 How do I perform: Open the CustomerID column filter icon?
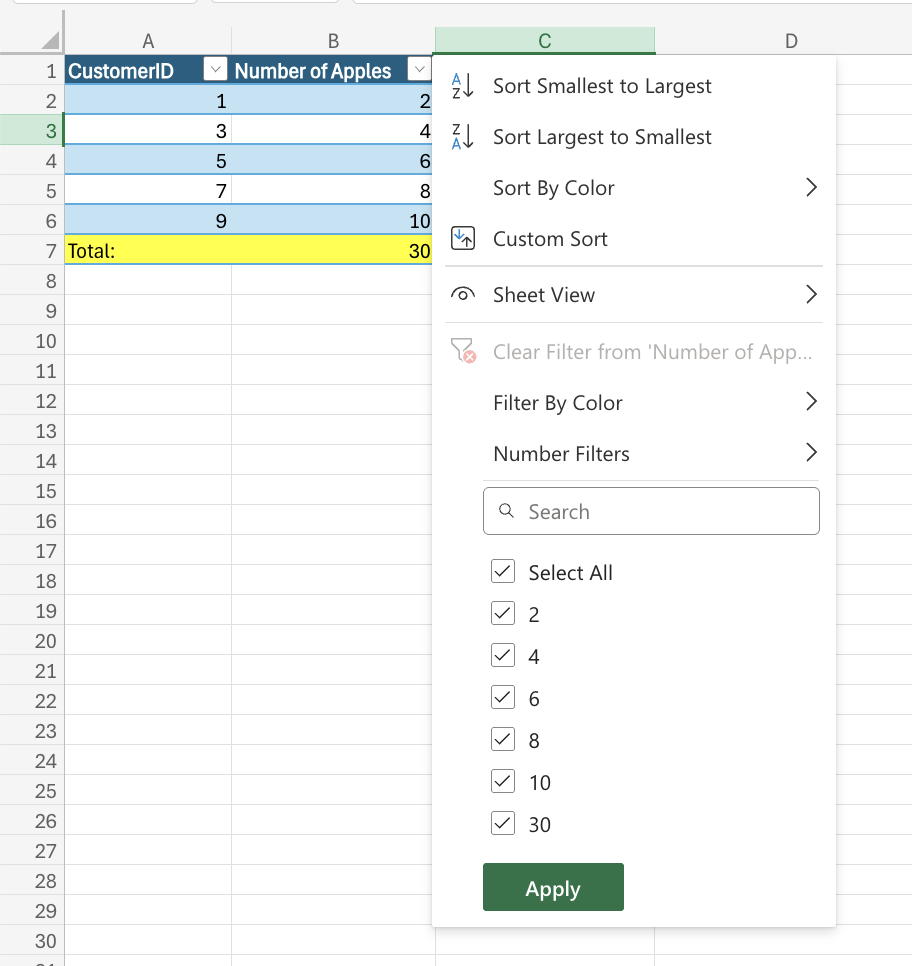coord(215,70)
